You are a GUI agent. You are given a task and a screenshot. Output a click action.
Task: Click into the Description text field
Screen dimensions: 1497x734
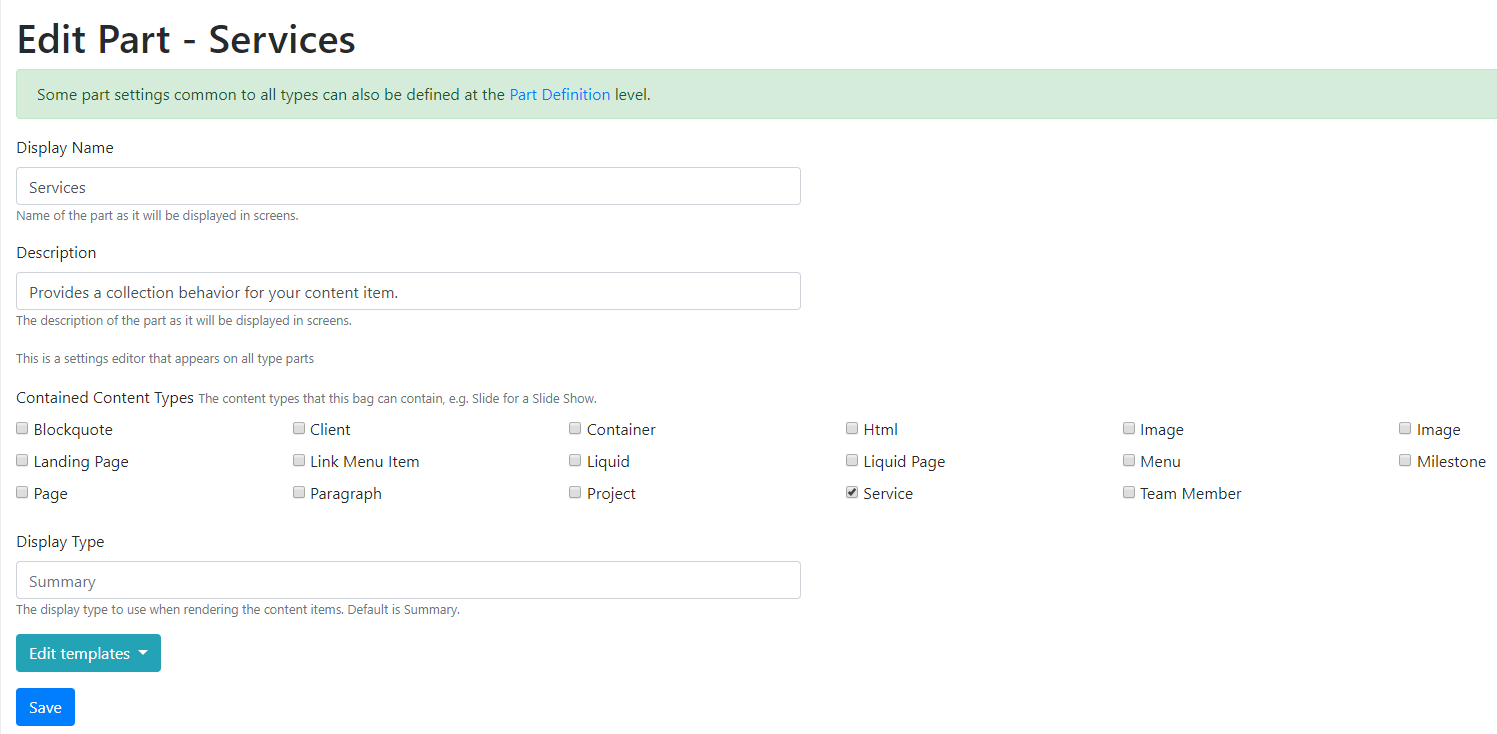click(408, 291)
